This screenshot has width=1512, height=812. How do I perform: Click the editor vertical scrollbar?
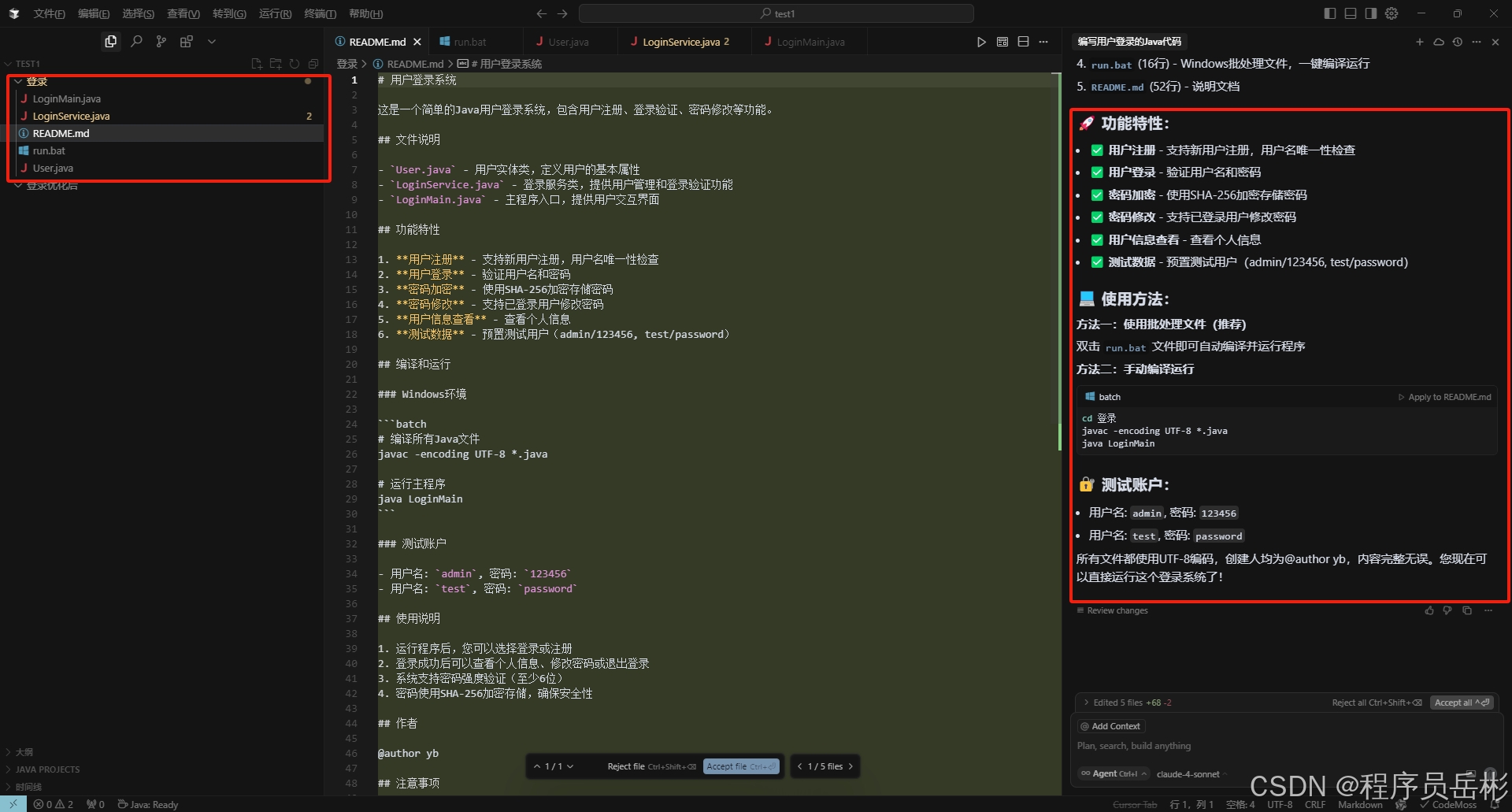[1058, 236]
